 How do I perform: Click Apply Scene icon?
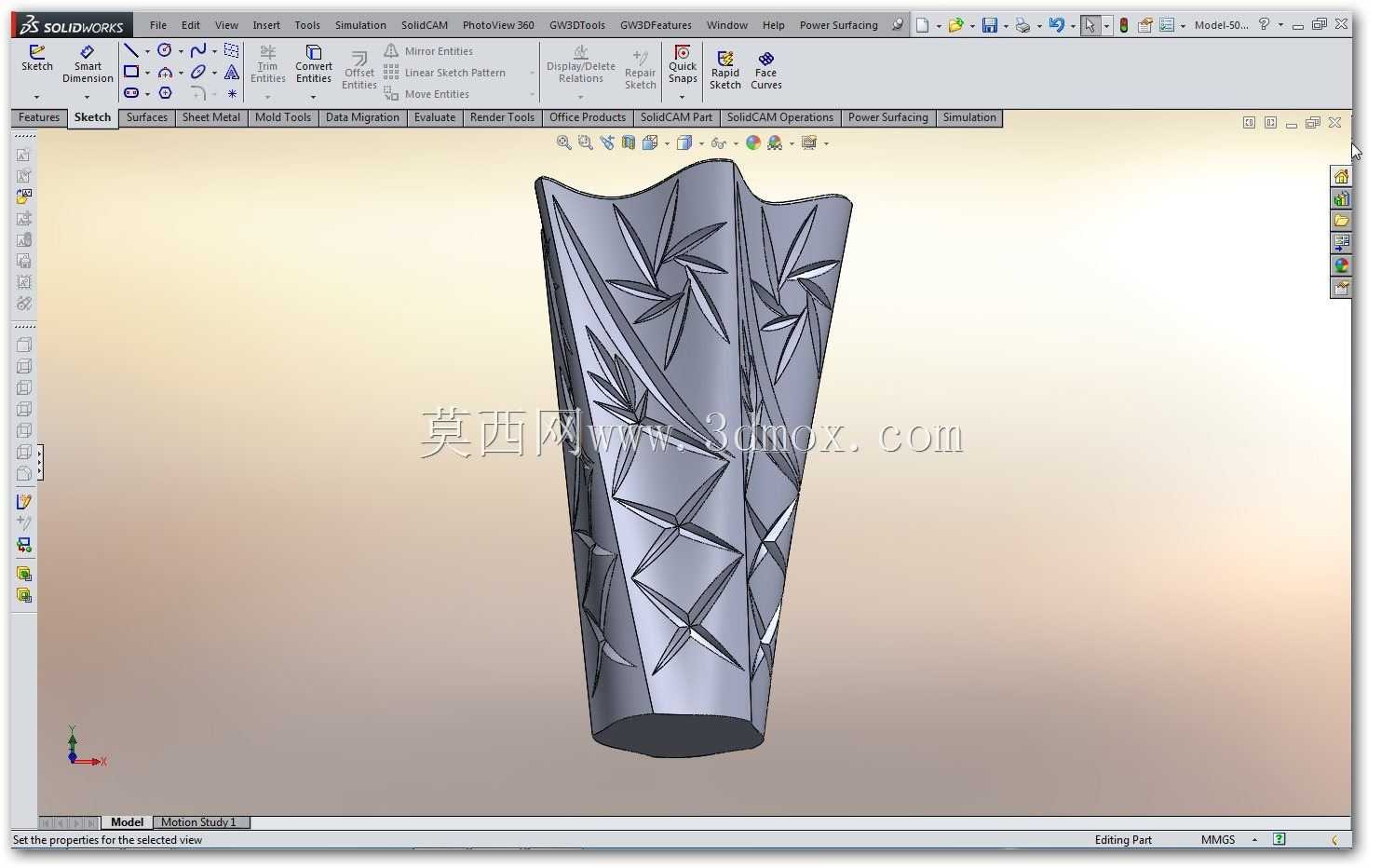(775, 142)
